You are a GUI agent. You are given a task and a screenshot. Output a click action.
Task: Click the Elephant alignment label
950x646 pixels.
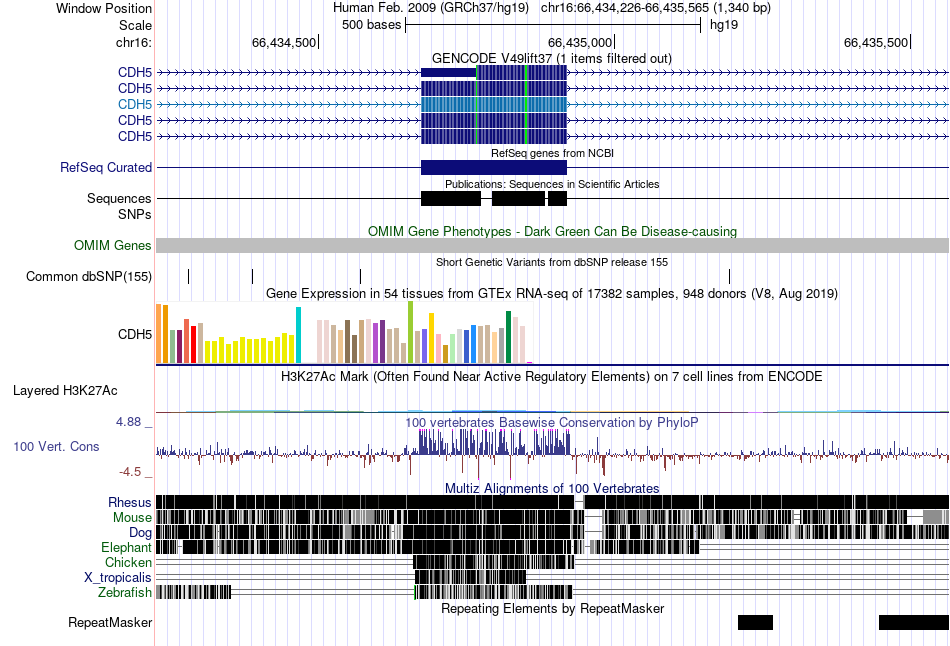tap(126, 547)
